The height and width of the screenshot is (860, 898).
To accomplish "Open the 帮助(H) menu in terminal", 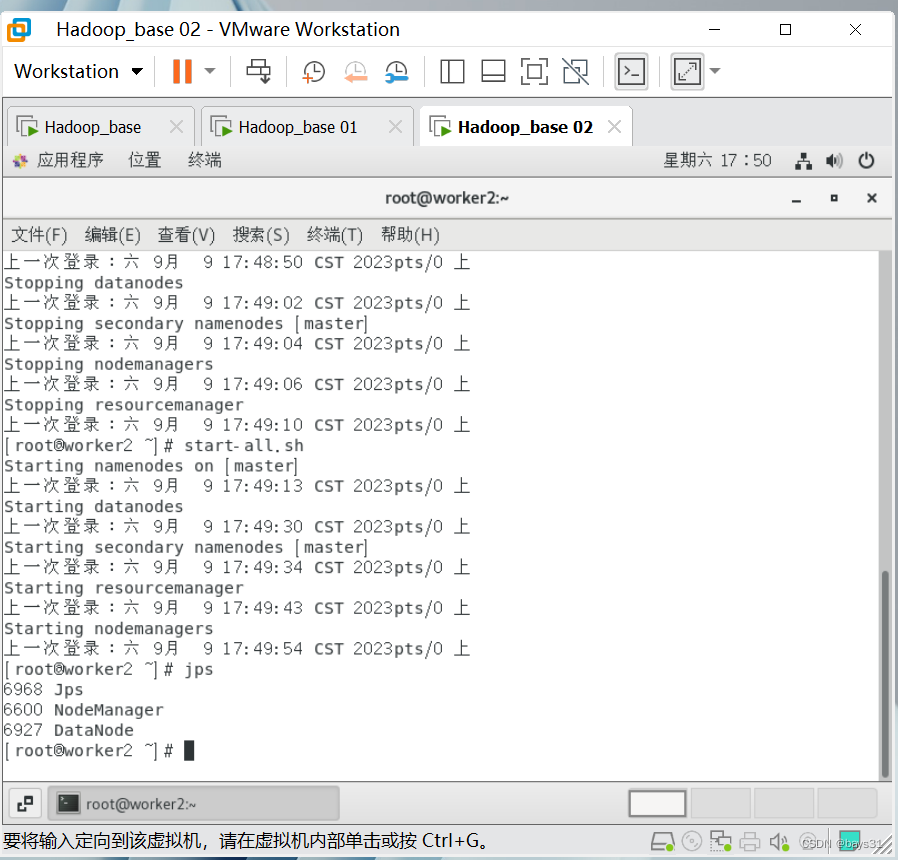I will [410, 235].
